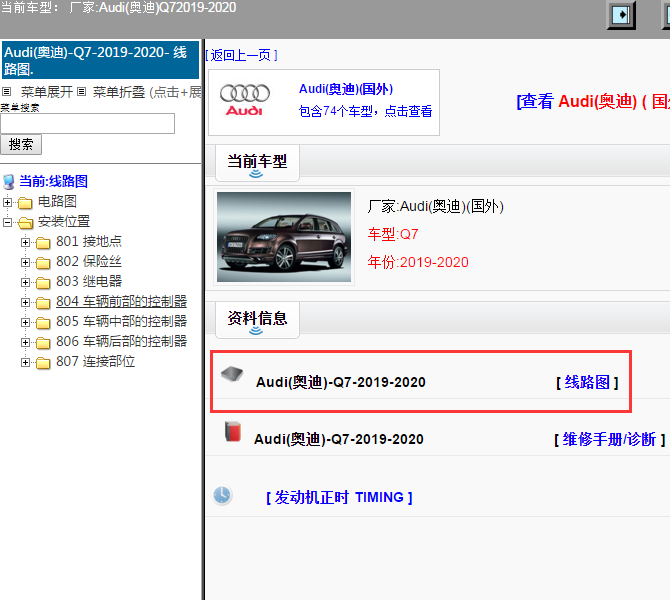Click the 当前:线路图 tree root link
The image size is (670, 600).
pos(53,181)
